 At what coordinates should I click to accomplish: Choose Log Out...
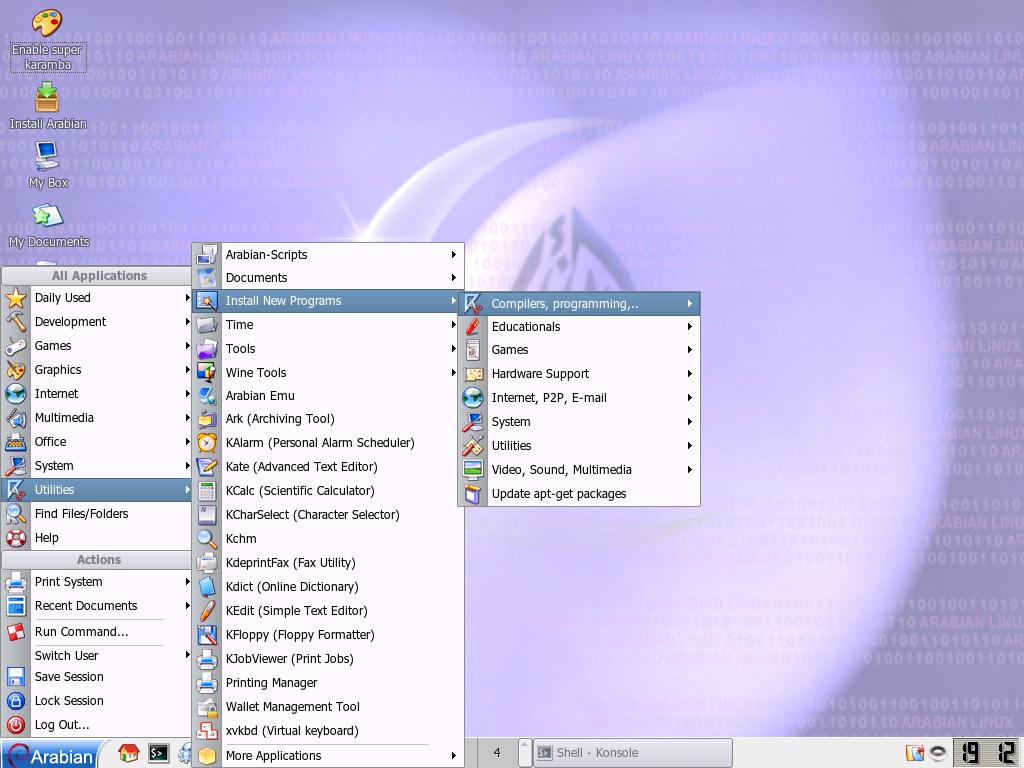tap(97, 725)
